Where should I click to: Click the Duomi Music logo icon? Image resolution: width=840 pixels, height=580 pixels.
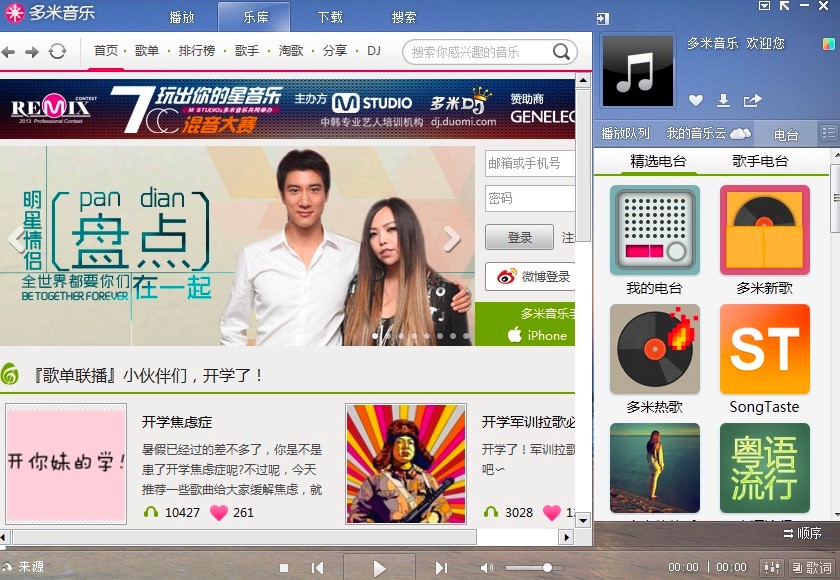tap(14, 13)
